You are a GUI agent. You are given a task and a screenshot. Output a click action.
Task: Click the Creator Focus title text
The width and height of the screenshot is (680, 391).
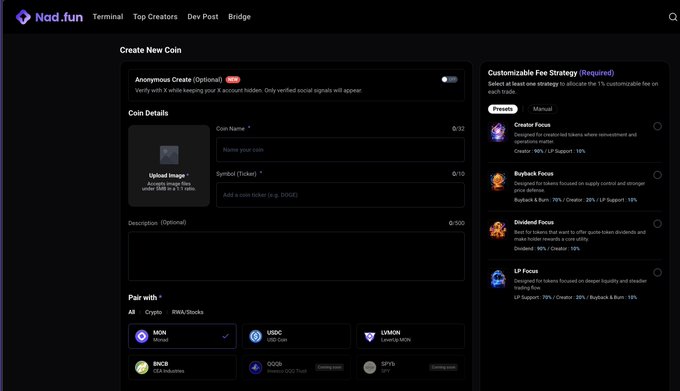(x=532, y=125)
